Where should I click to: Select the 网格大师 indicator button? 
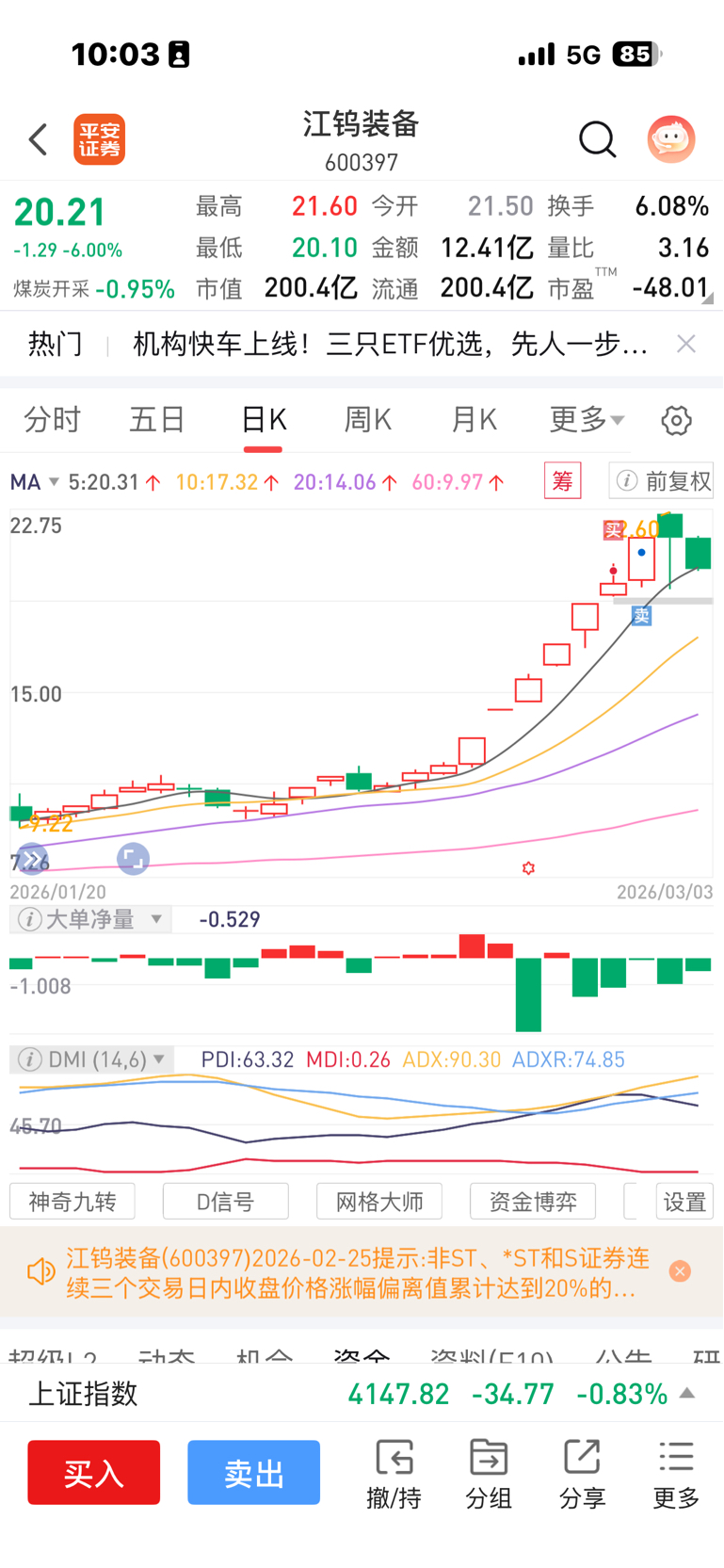click(x=379, y=1202)
